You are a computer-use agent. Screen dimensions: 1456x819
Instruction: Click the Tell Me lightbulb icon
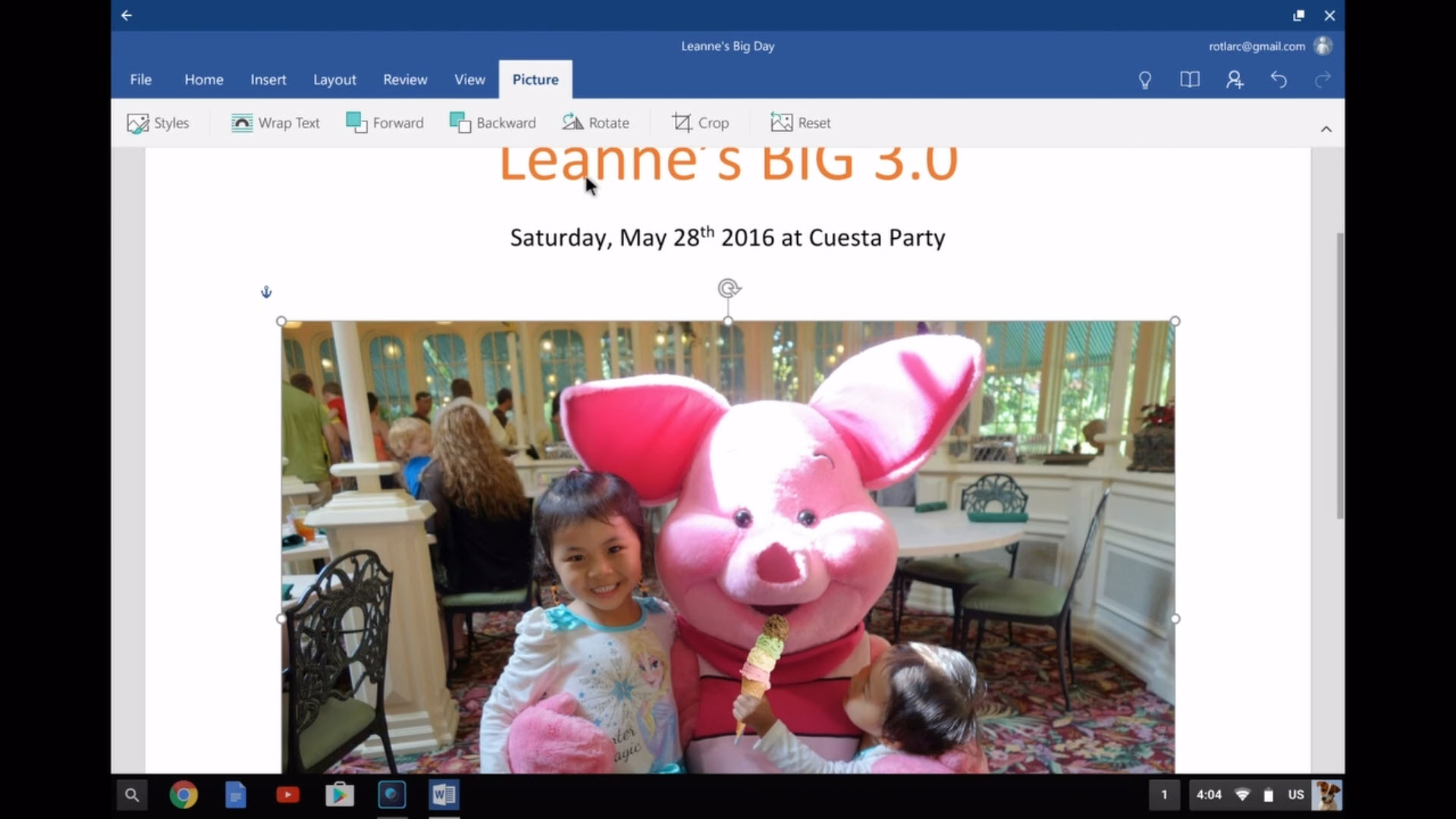pyautogui.click(x=1145, y=80)
